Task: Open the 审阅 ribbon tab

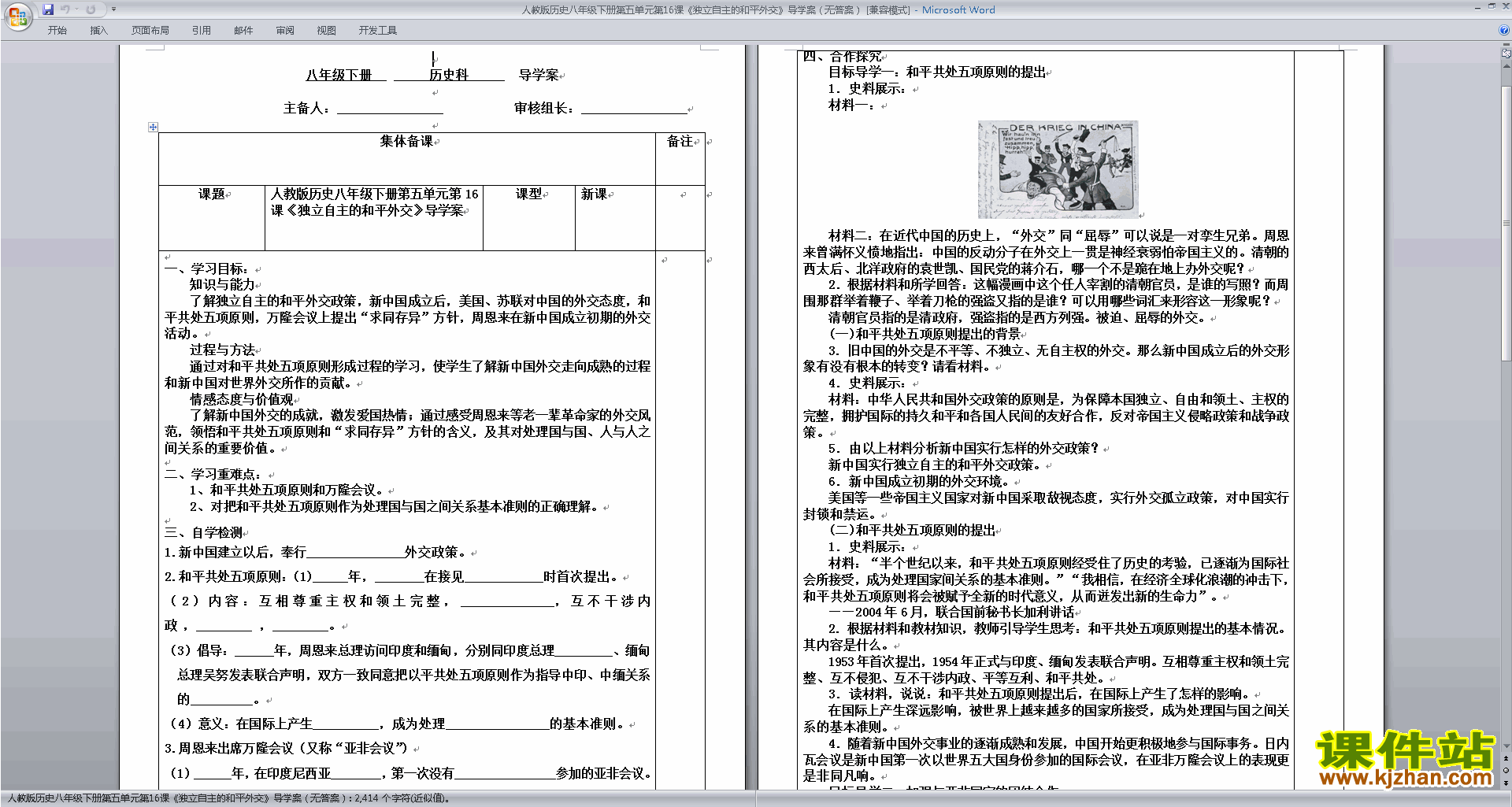Action: pos(285,31)
